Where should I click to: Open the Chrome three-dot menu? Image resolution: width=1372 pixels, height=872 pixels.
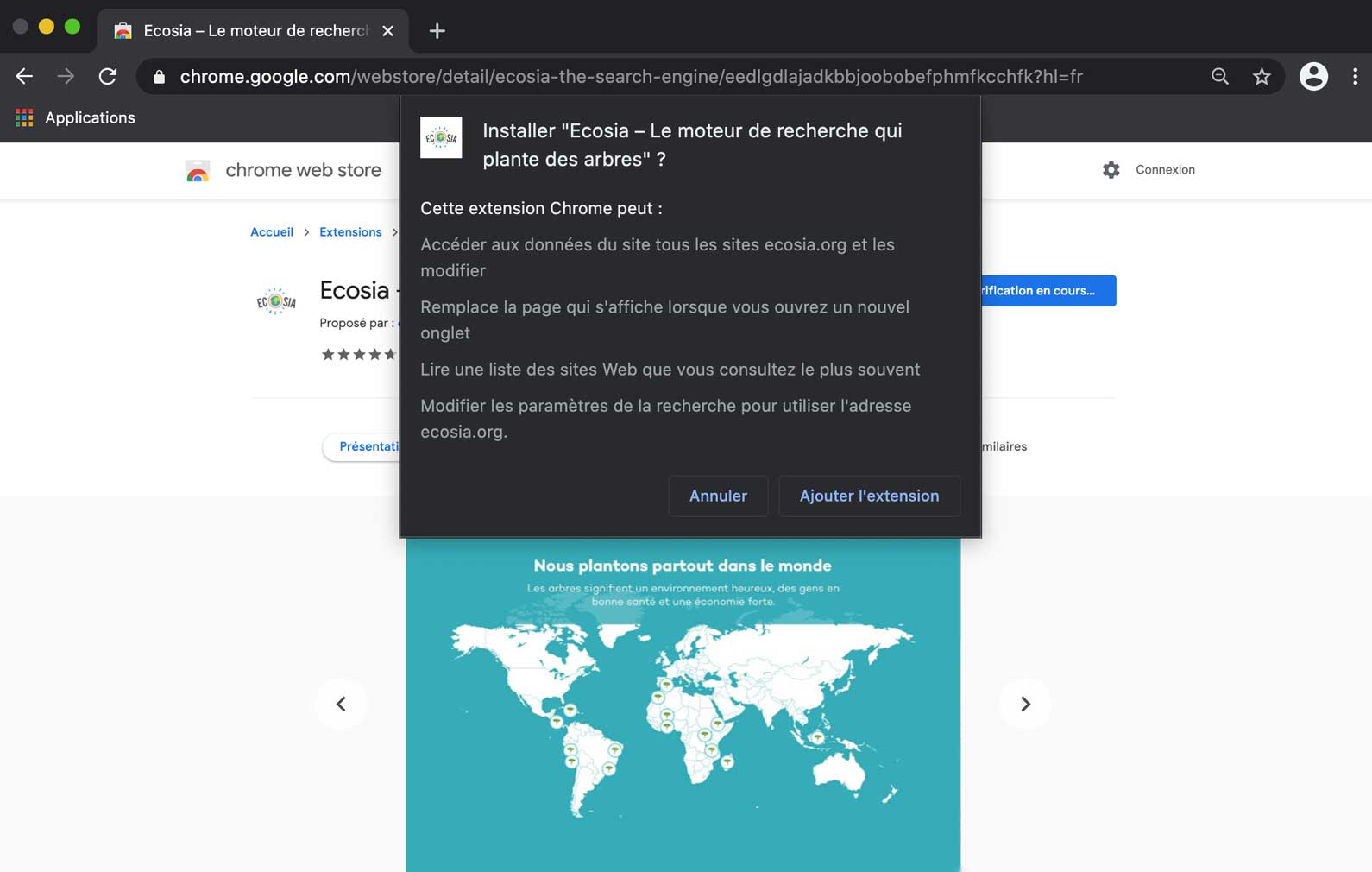[x=1355, y=76]
